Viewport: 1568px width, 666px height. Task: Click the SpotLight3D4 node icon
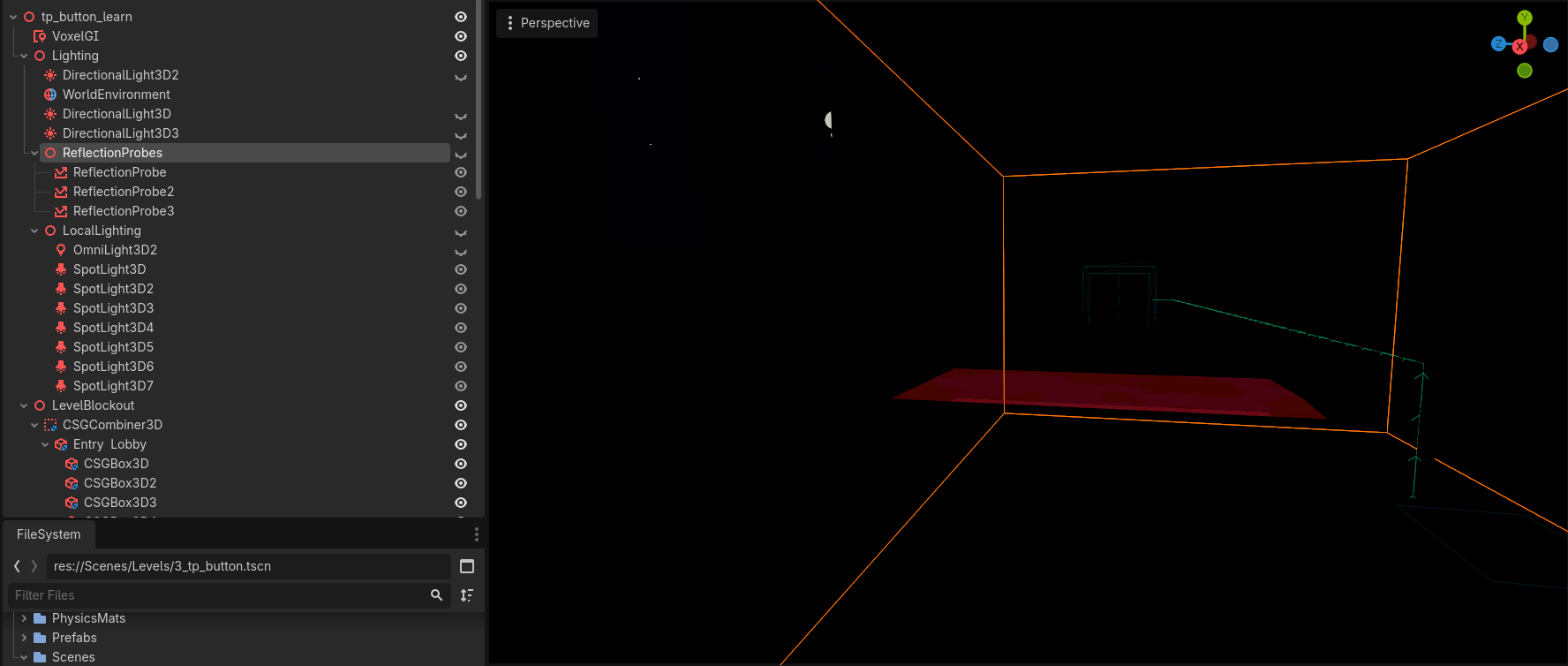tap(61, 328)
